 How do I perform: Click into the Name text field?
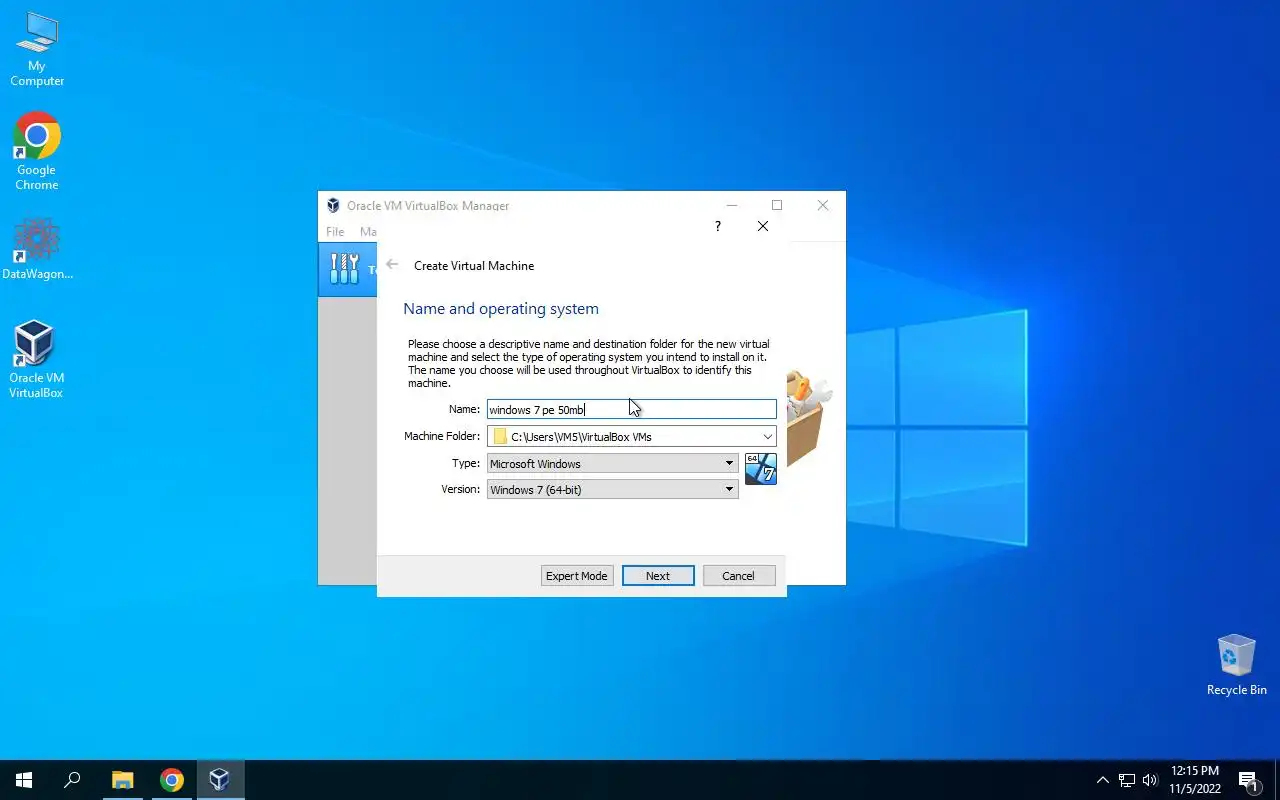coord(632,410)
